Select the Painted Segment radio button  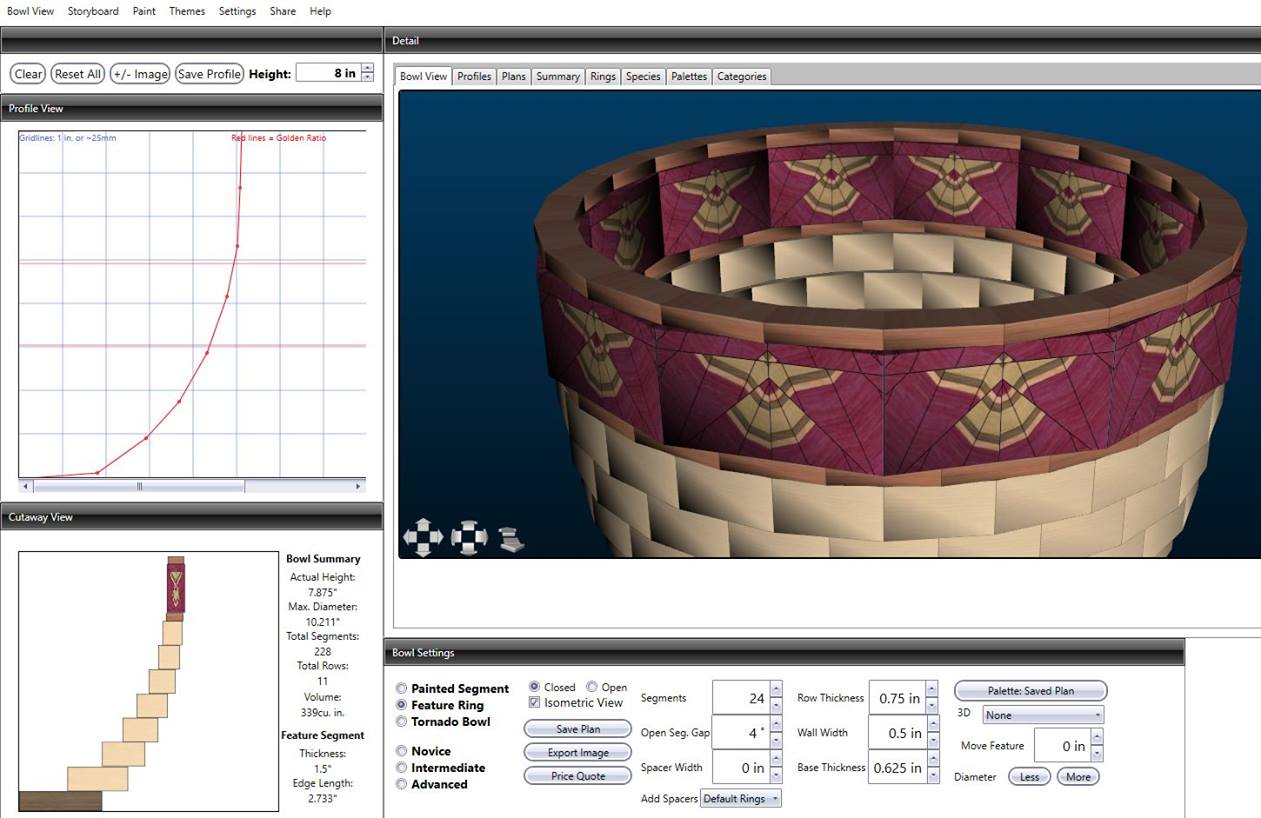pyautogui.click(x=402, y=689)
